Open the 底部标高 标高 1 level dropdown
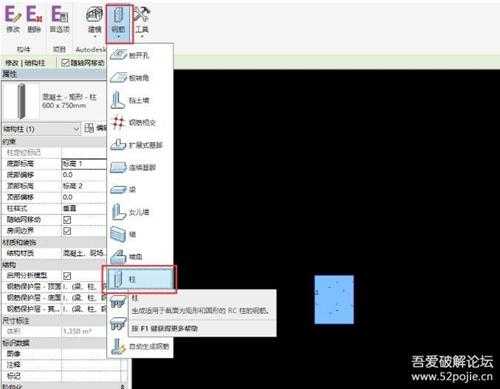This screenshot has height=389, width=500. [84, 164]
